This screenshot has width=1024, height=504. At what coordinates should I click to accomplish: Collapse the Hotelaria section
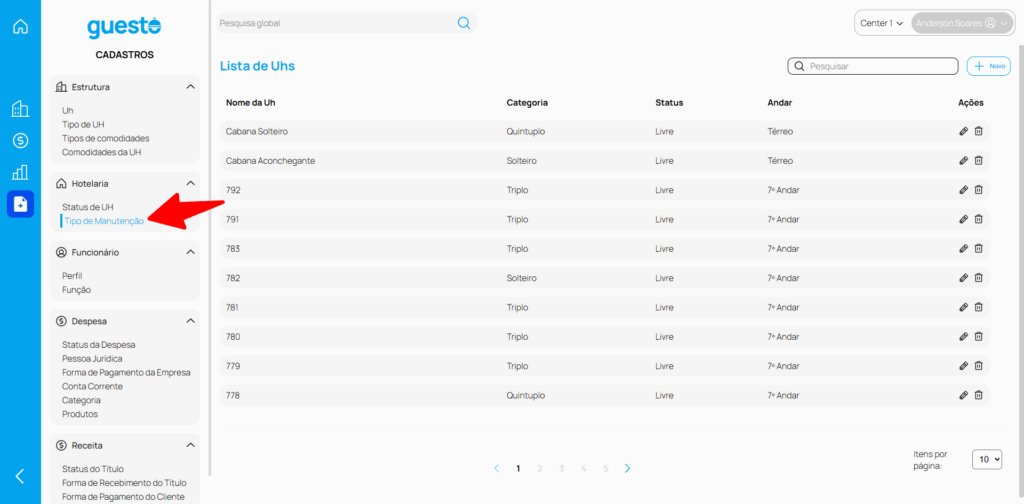[x=190, y=184]
